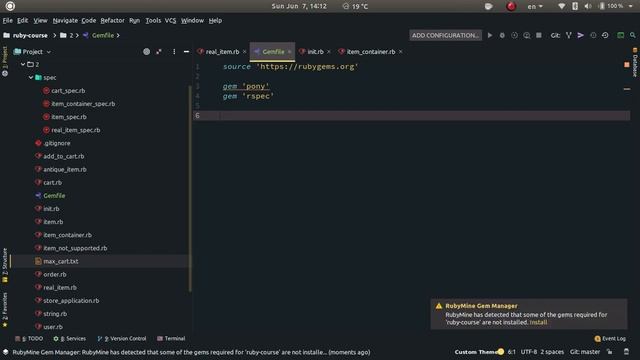Click the Git update project branch icon
640x360 pixels.
click(569, 36)
